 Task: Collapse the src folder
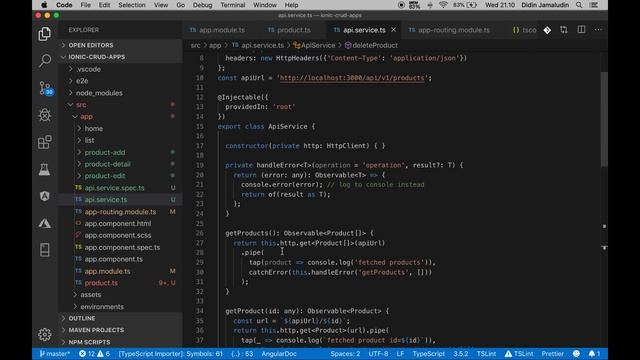tap(81, 105)
